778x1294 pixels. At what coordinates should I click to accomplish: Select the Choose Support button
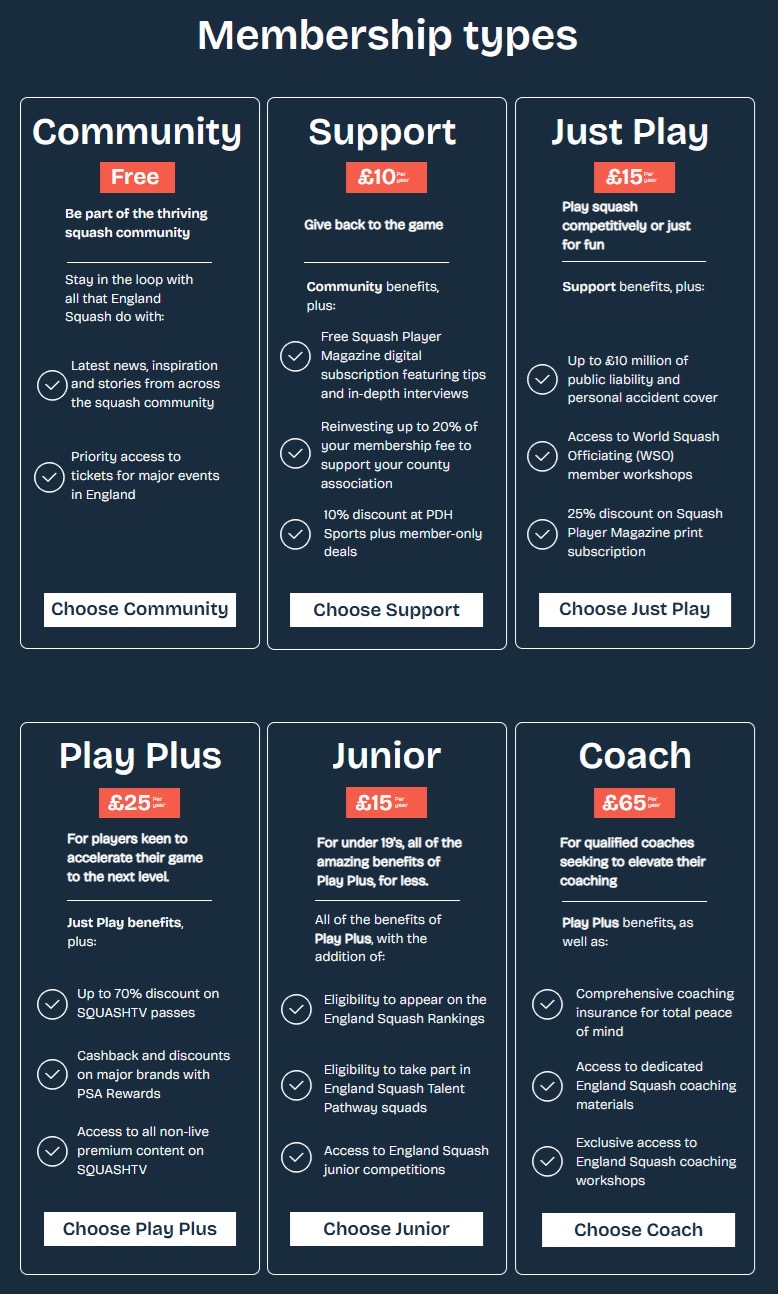pyautogui.click(x=386, y=610)
